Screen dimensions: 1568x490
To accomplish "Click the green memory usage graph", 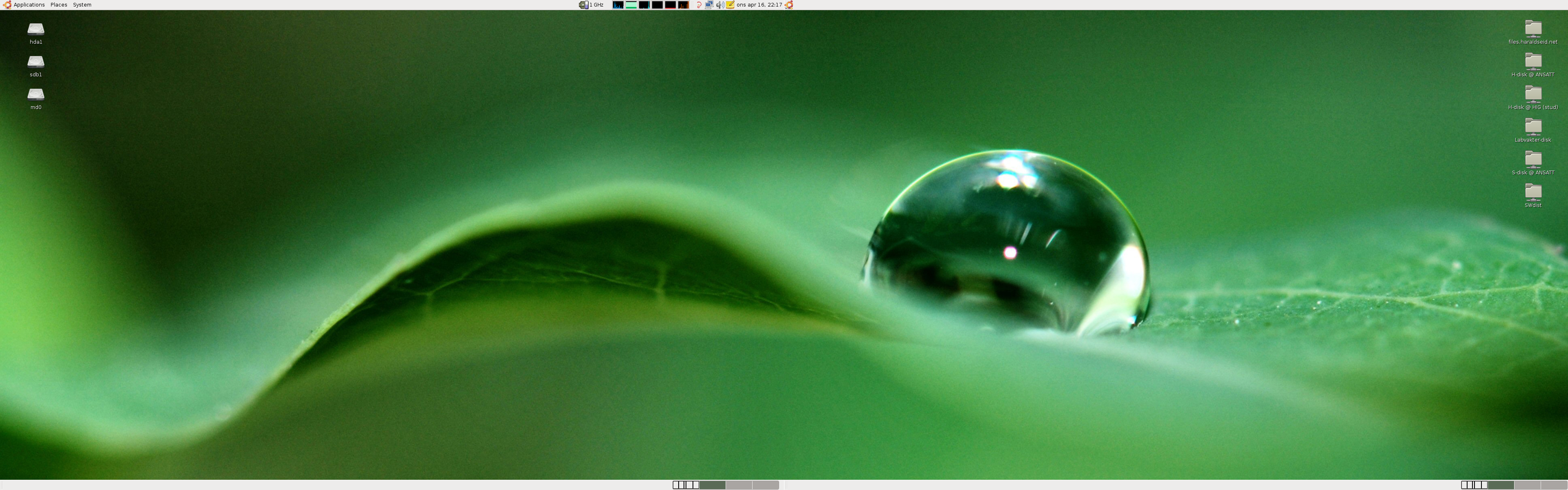I will point(631,5).
